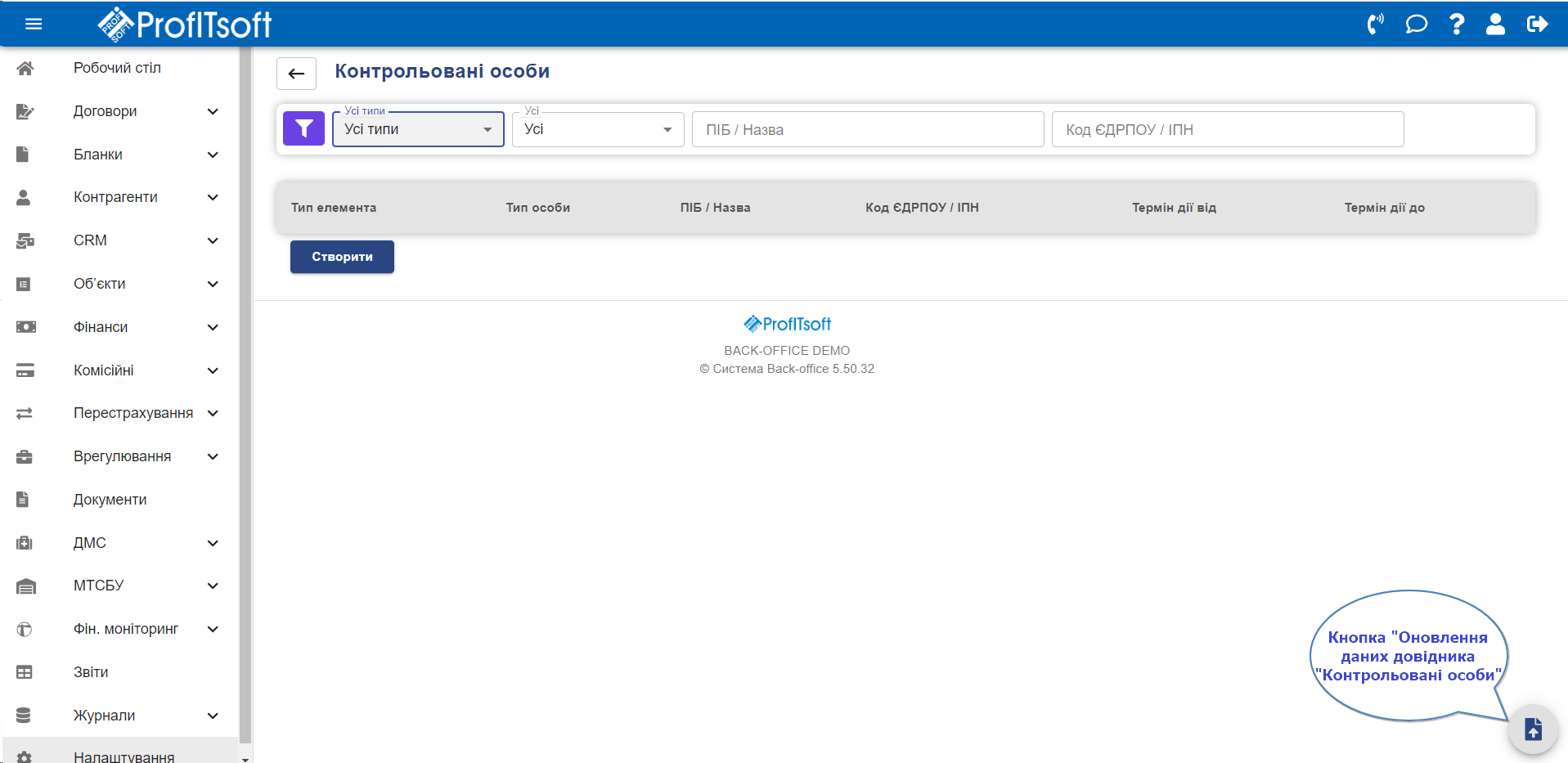
Task: Select Звіти in the sidebar
Action: [91, 672]
